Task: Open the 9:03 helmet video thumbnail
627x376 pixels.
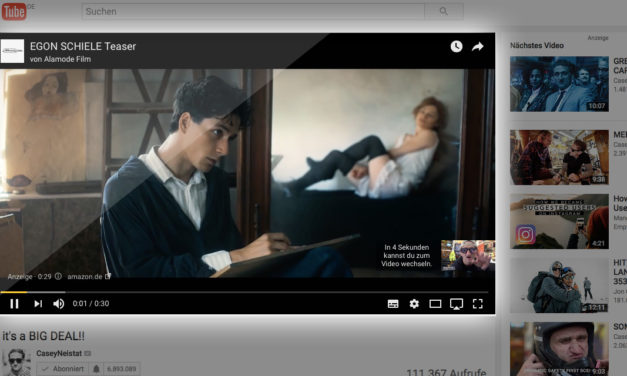Action: pyautogui.click(x=559, y=349)
